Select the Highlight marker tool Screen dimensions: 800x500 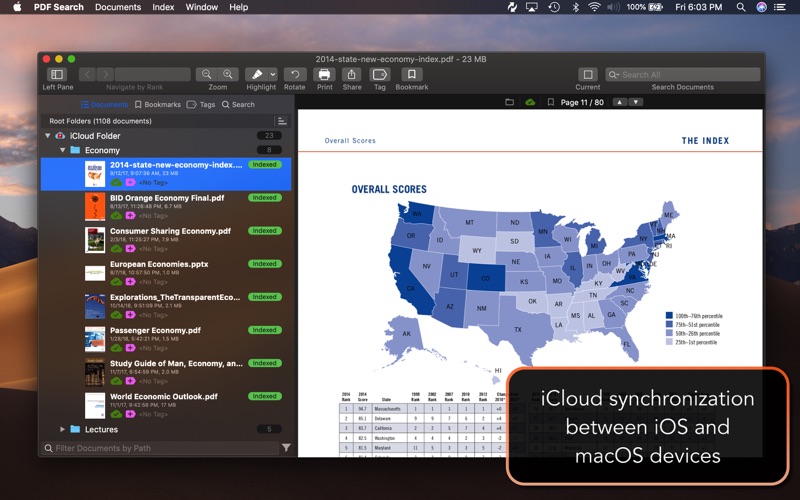(x=257, y=74)
